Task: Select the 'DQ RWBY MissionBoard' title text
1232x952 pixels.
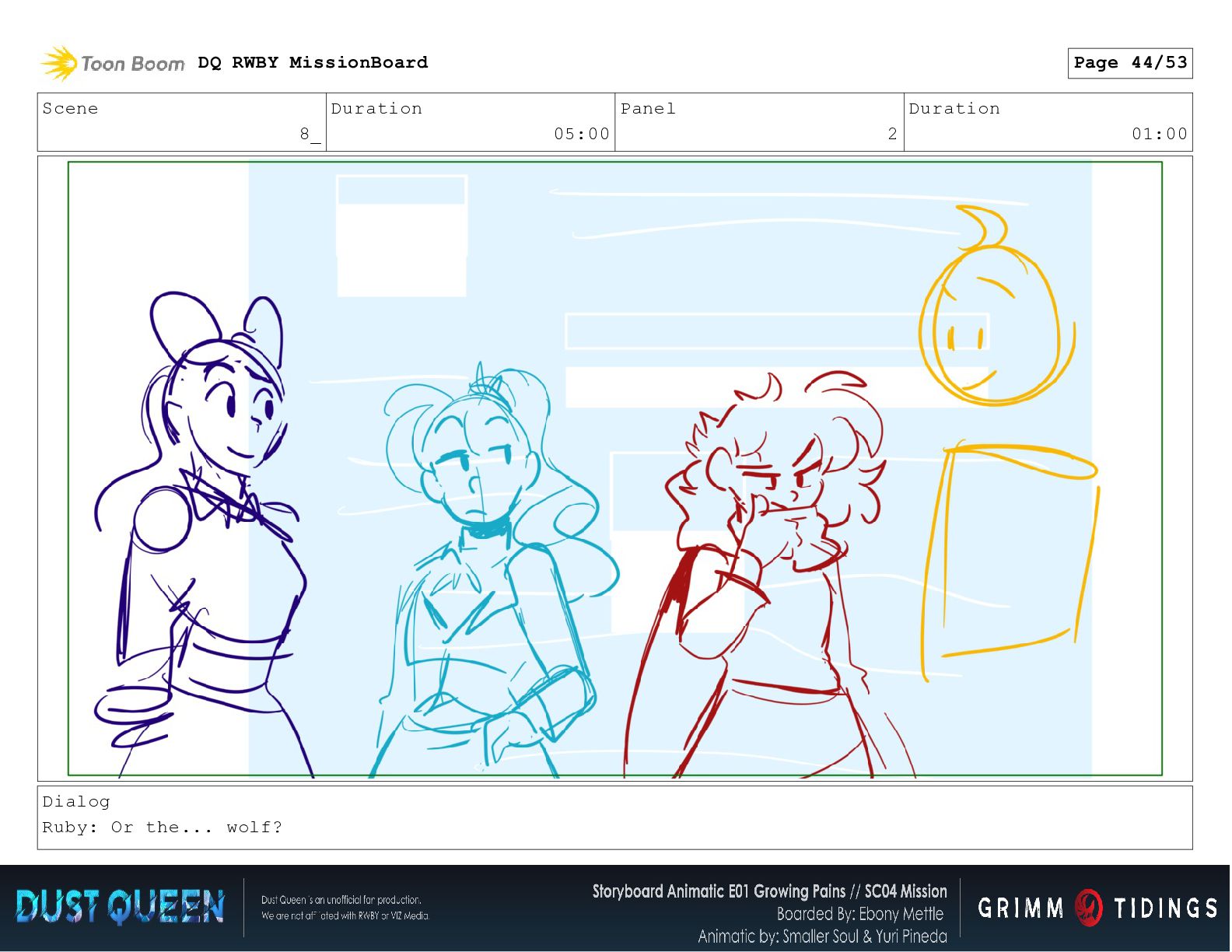Action: pos(313,62)
